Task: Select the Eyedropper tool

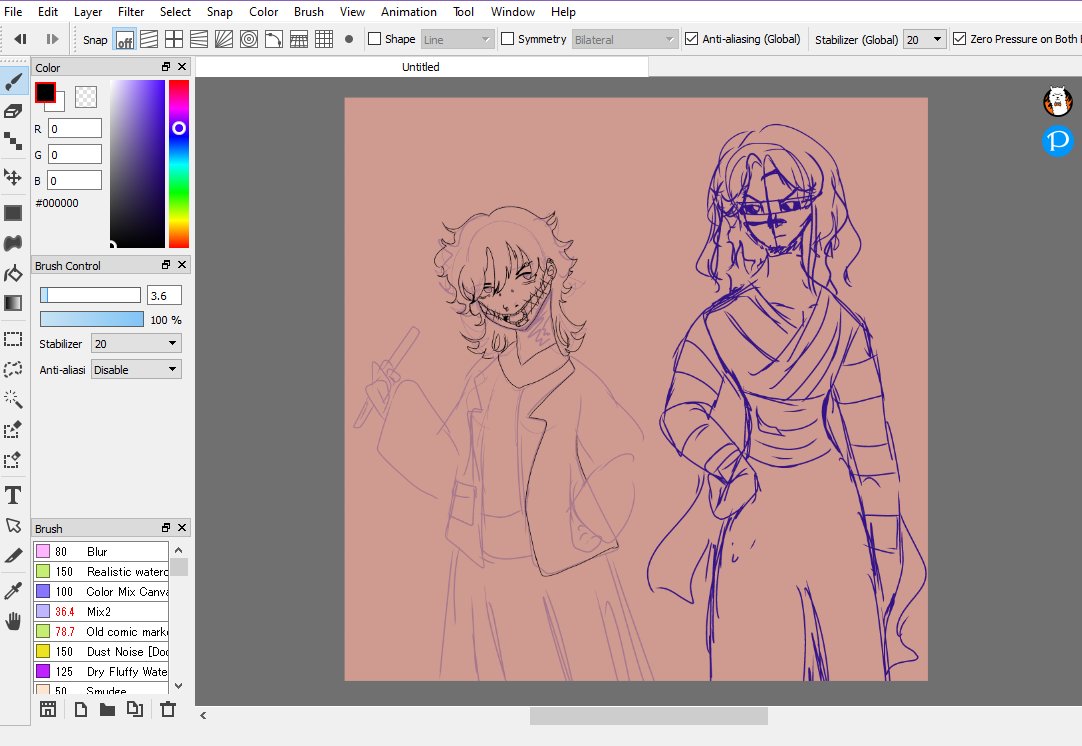Action: pyautogui.click(x=13, y=591)
